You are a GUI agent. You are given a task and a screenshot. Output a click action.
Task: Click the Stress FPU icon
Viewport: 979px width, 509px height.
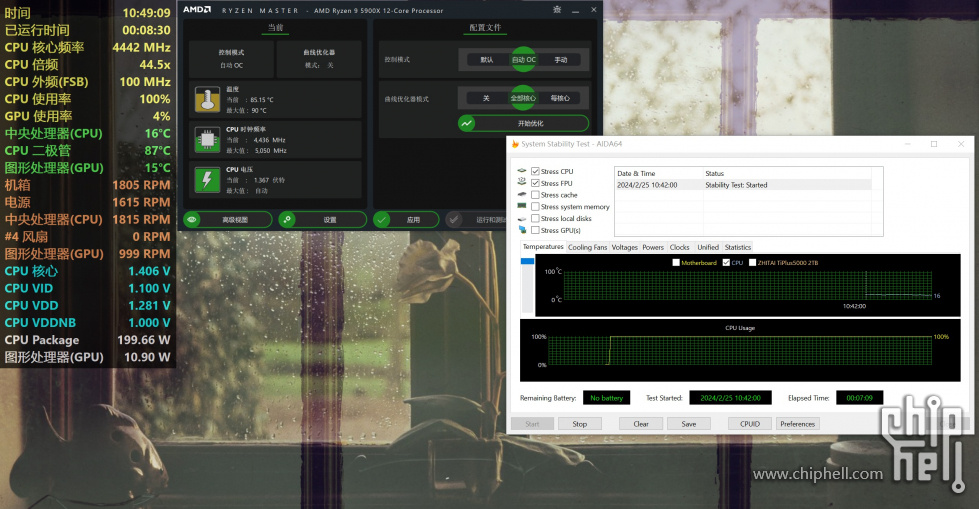(x=522, y=182)
